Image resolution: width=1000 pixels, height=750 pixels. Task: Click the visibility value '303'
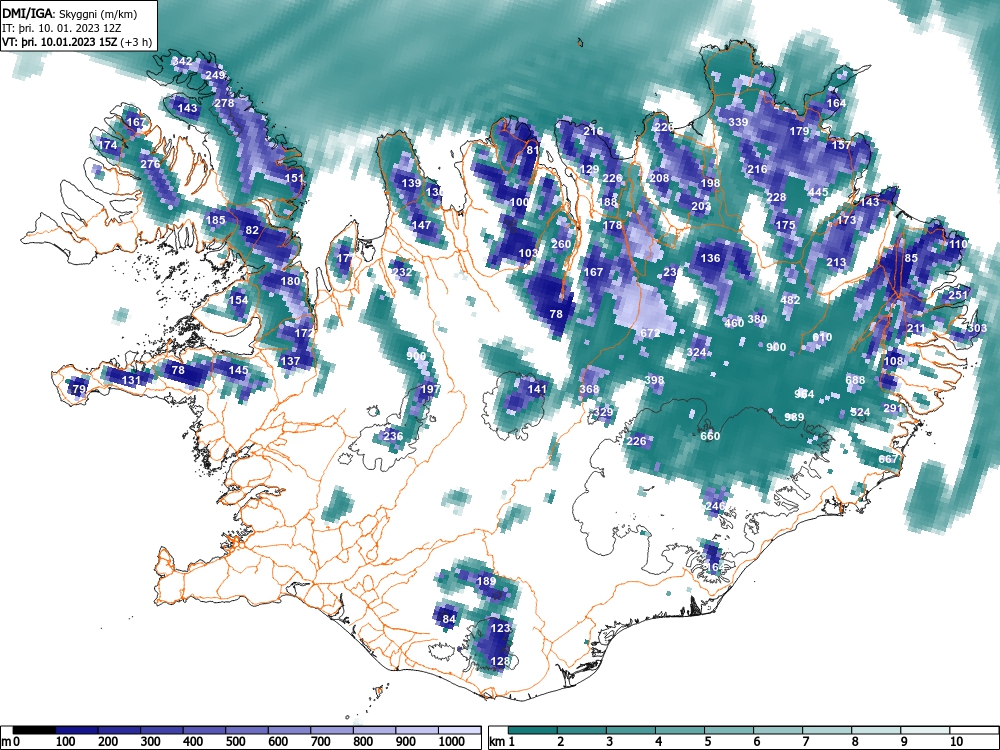pyautogui.click(x=976, y=328)
